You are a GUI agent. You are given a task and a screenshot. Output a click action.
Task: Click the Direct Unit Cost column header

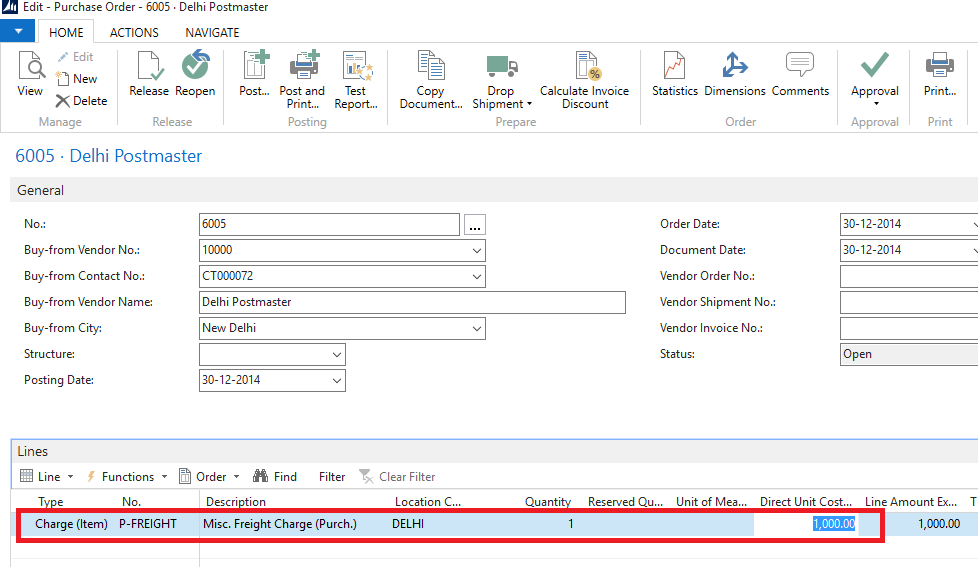tap(806, 502)
